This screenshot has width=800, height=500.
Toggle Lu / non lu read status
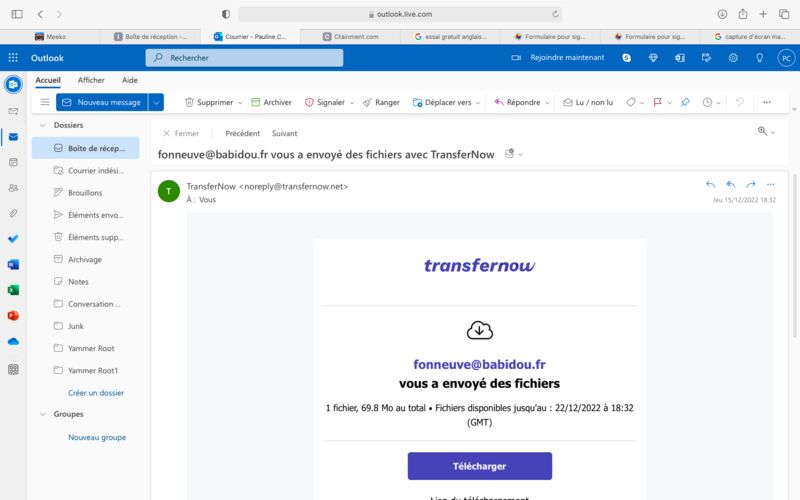(588, 102)
